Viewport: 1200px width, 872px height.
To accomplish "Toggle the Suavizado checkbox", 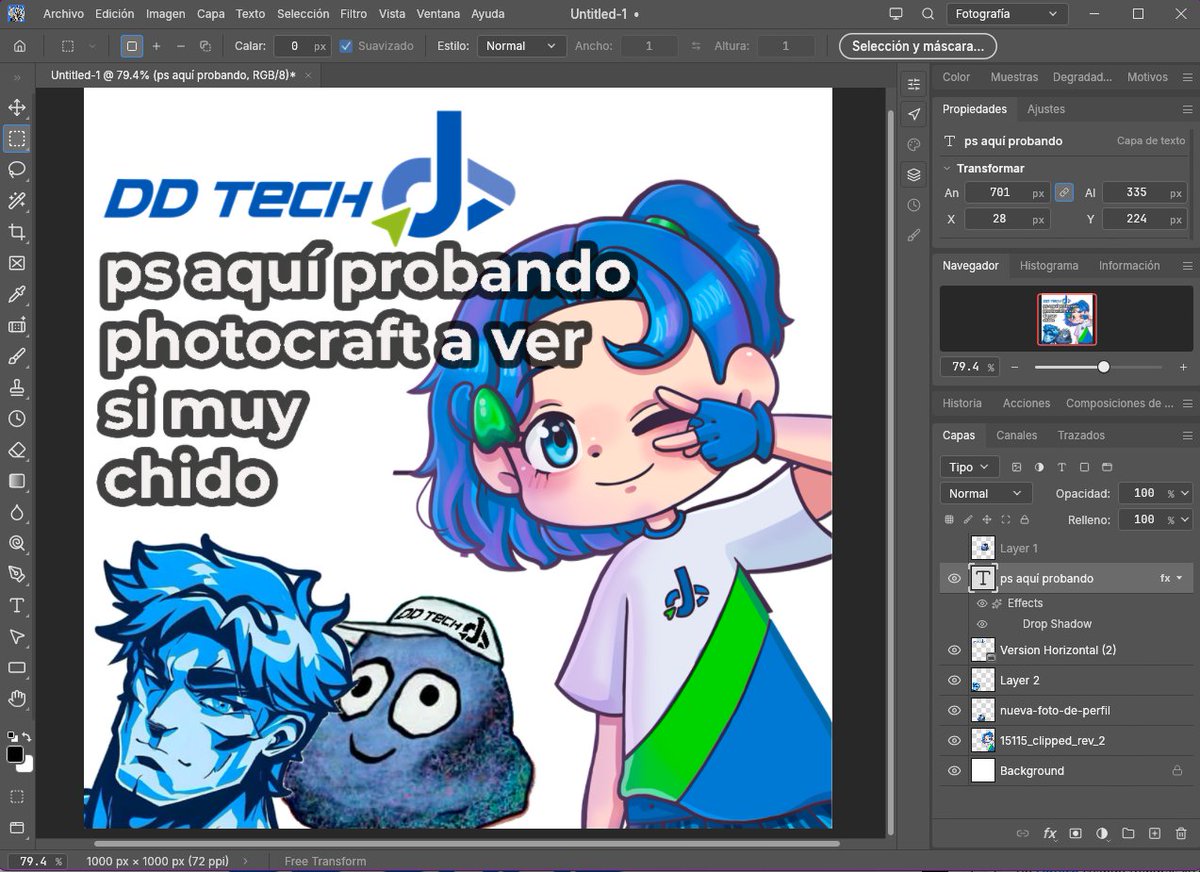I will click(346, 46).
